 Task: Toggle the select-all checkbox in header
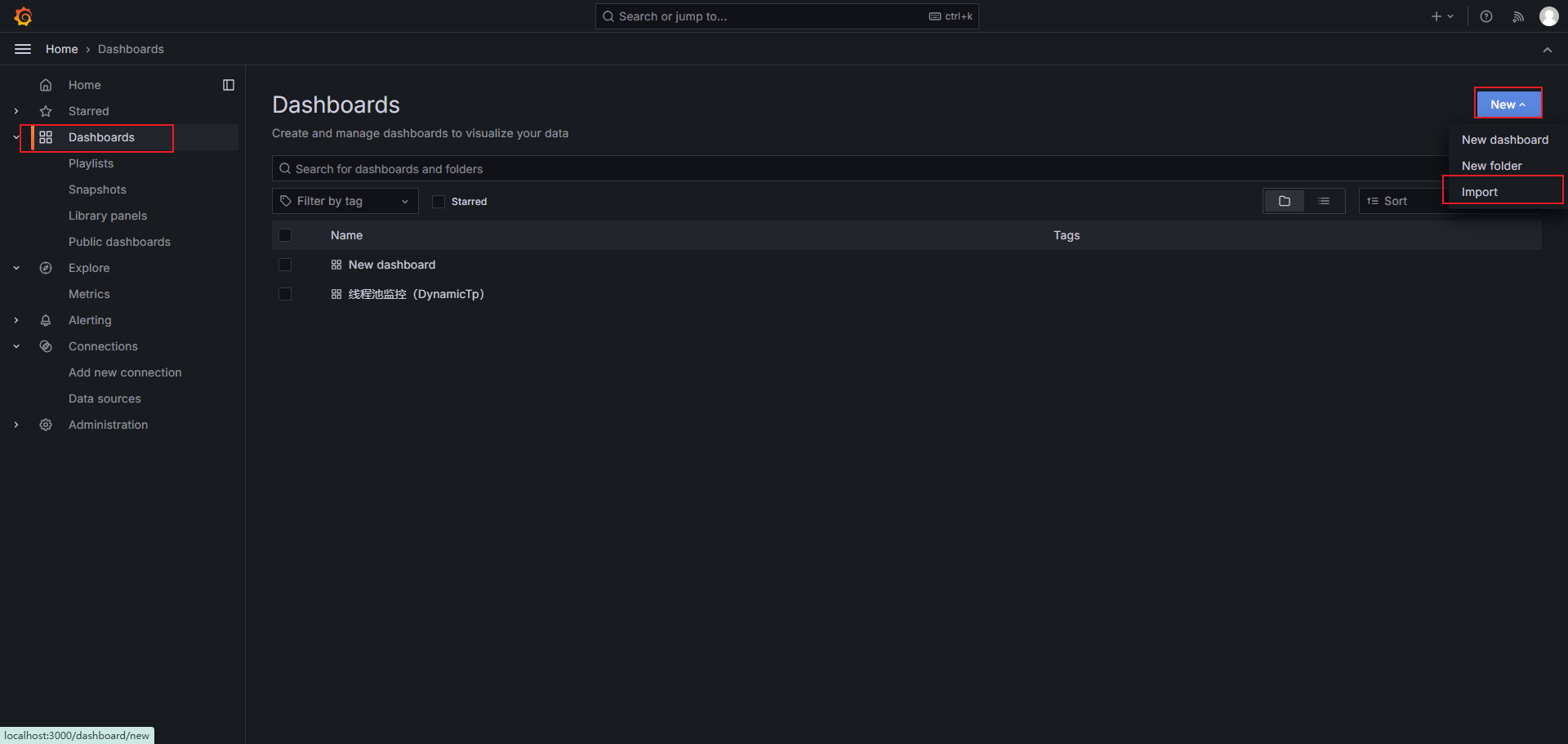(x=285, y=235)
